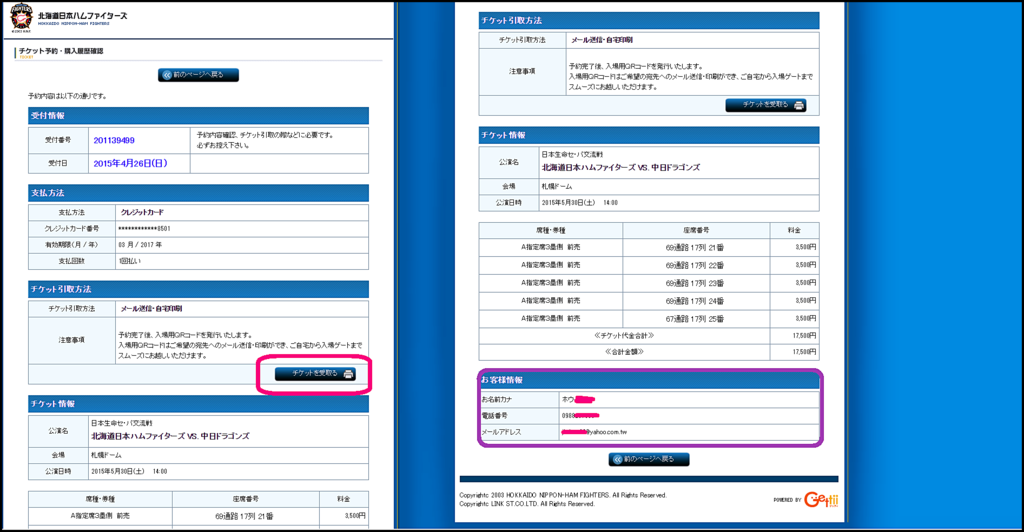Click the クレジットカード payment method value

coord(141,213)
